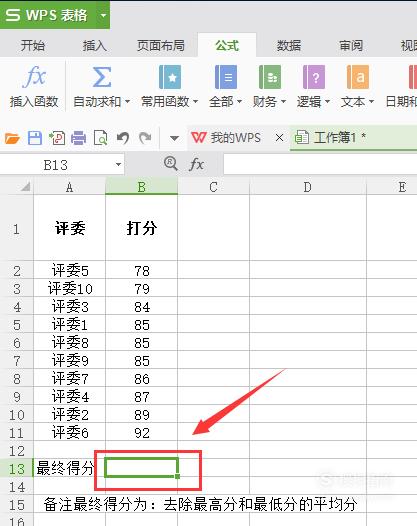Expand the 全部 dropdown arrow

(x=239, y=101)
